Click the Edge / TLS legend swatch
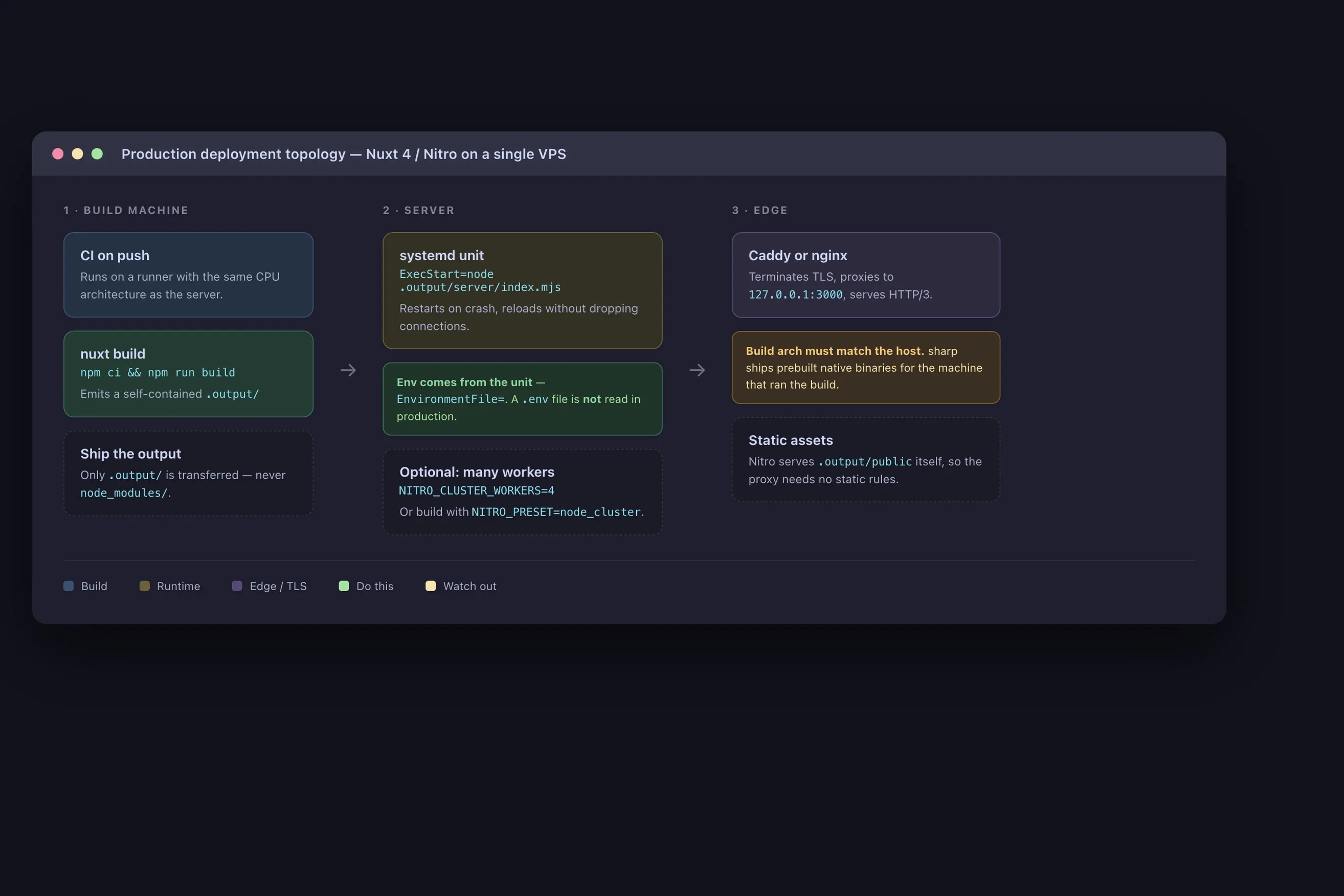Screen dimensions: 1344x896 pyautogui.click(x=237, y=586)
